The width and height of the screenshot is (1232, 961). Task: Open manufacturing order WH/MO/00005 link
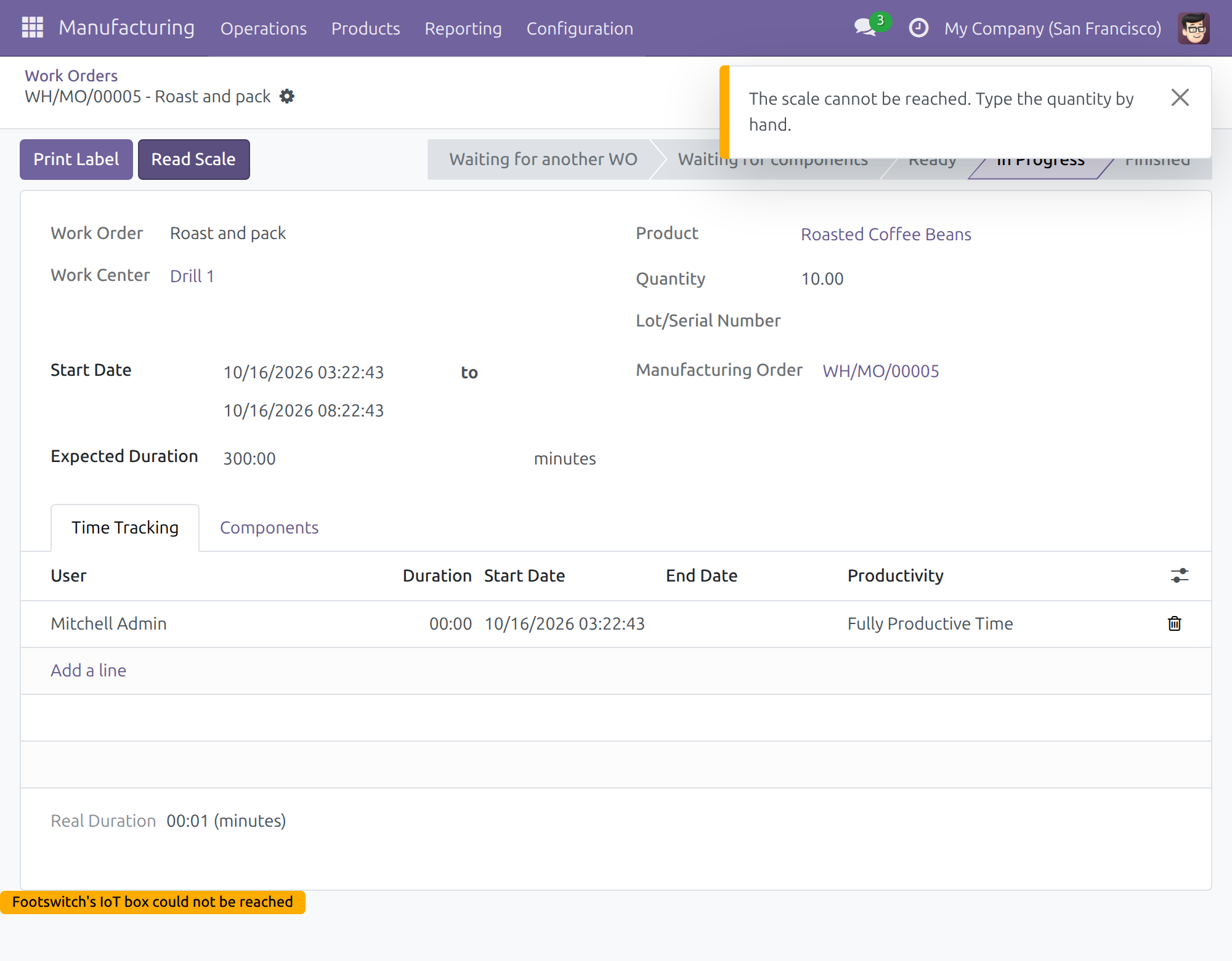point(880,371)
